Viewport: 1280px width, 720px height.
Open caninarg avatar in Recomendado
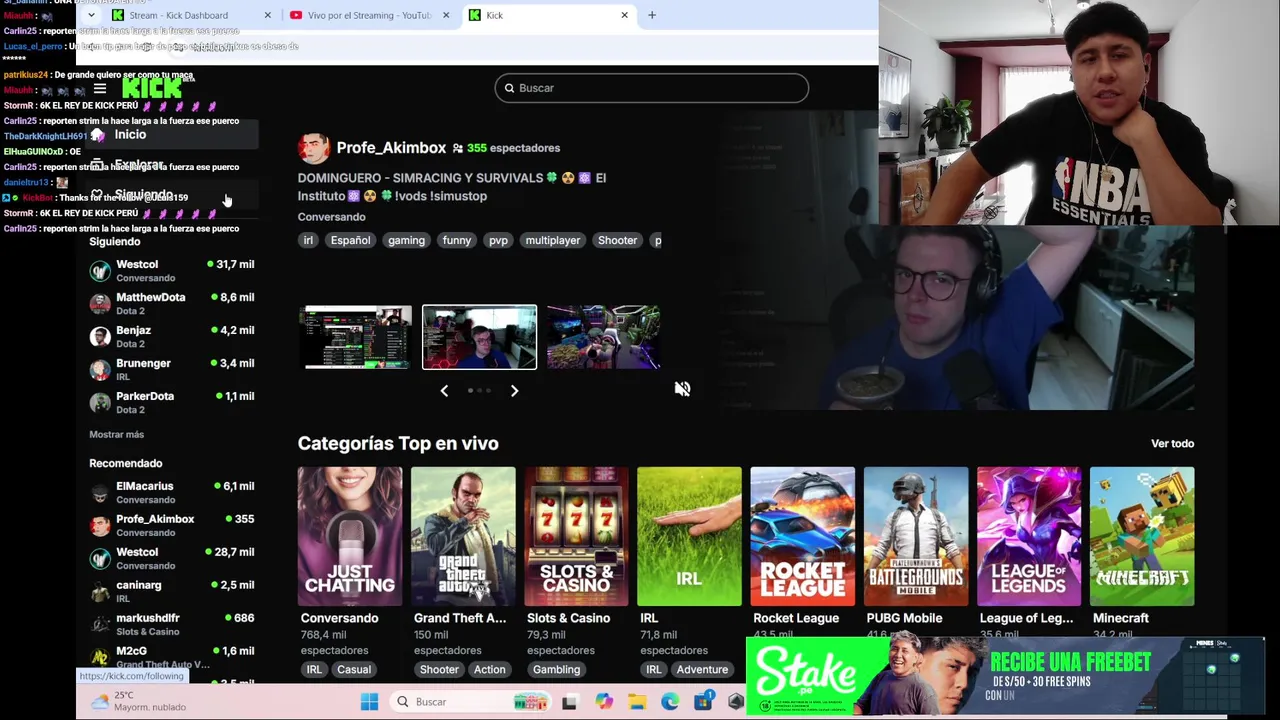(x=100, y=591)
